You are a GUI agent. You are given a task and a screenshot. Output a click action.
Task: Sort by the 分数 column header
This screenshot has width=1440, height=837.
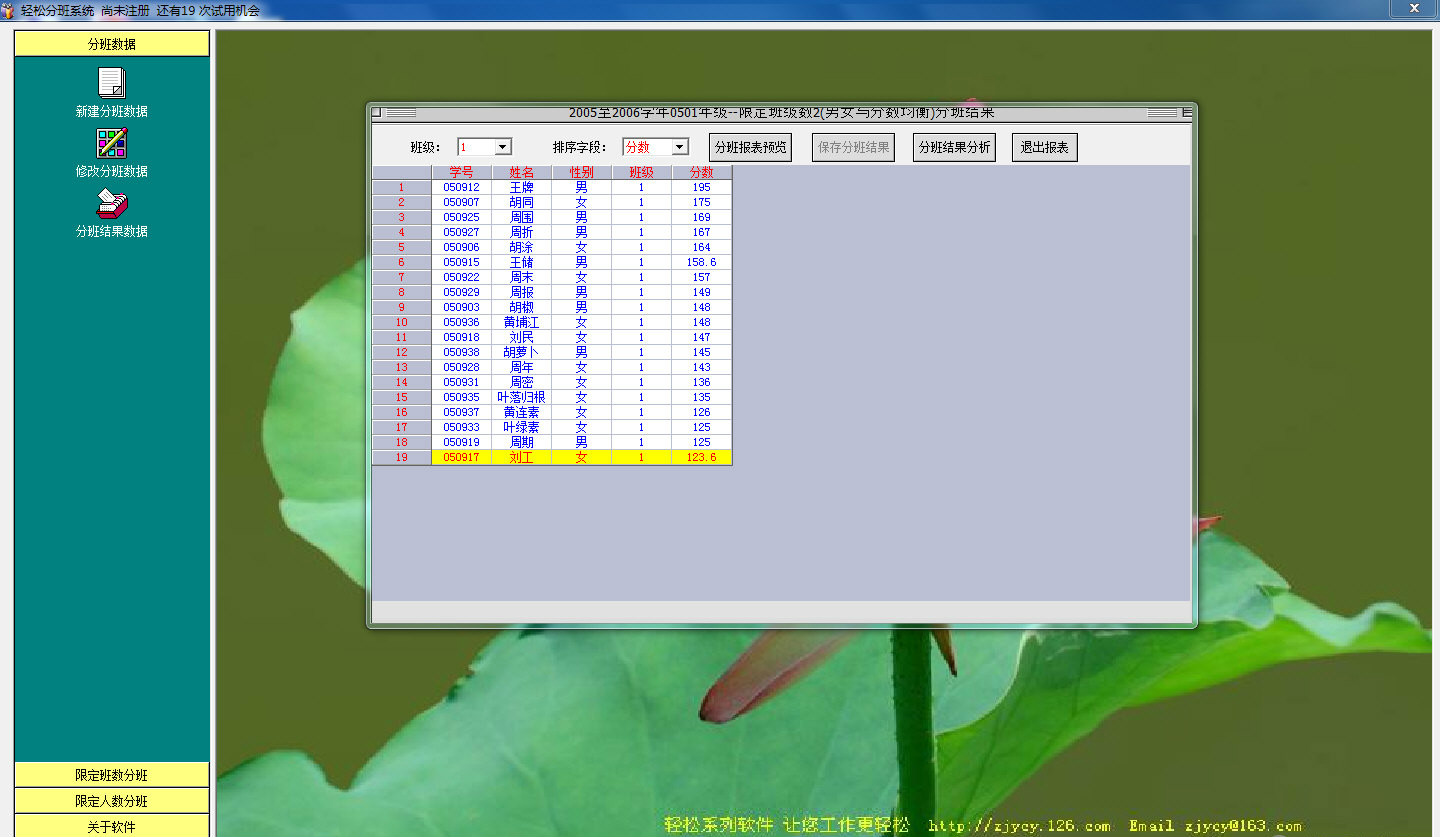(x=699, y=171)
